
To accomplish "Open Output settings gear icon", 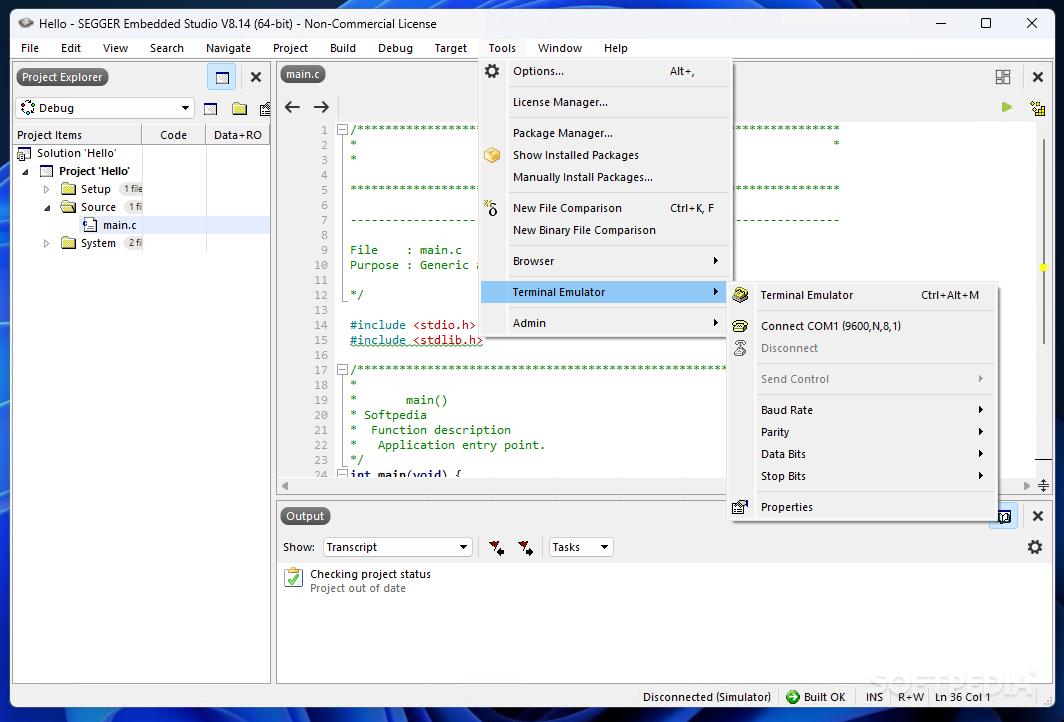I will pyautogui.click(x=1035, y=546).
